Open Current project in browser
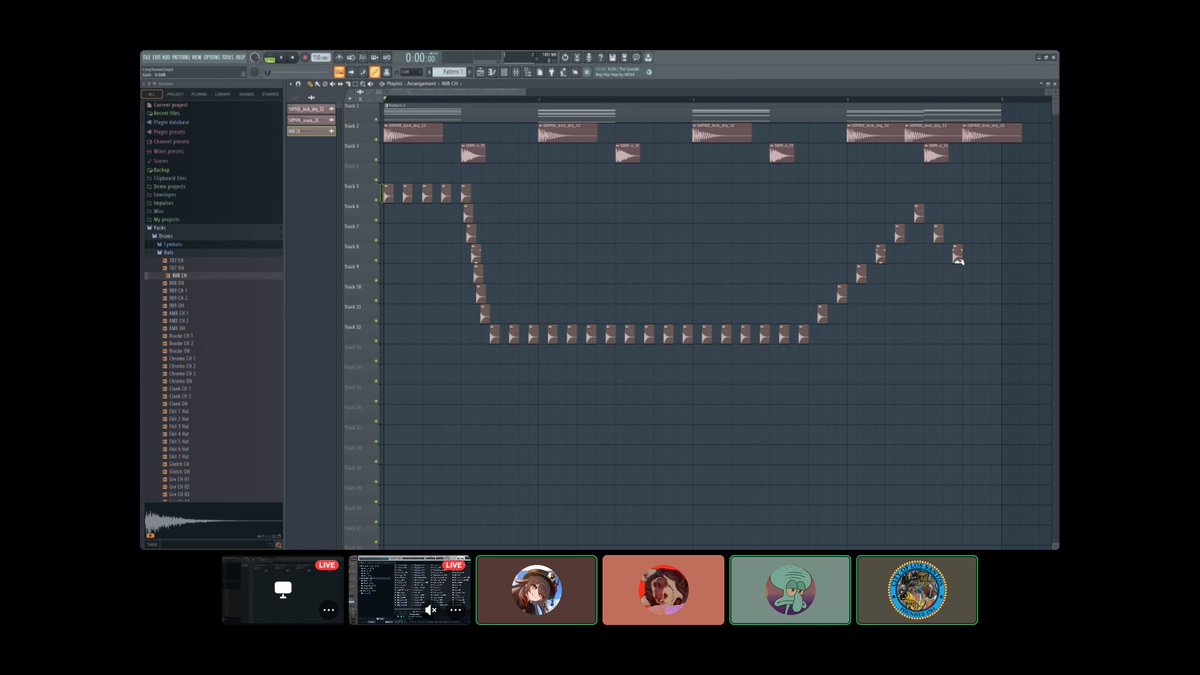 170,105
